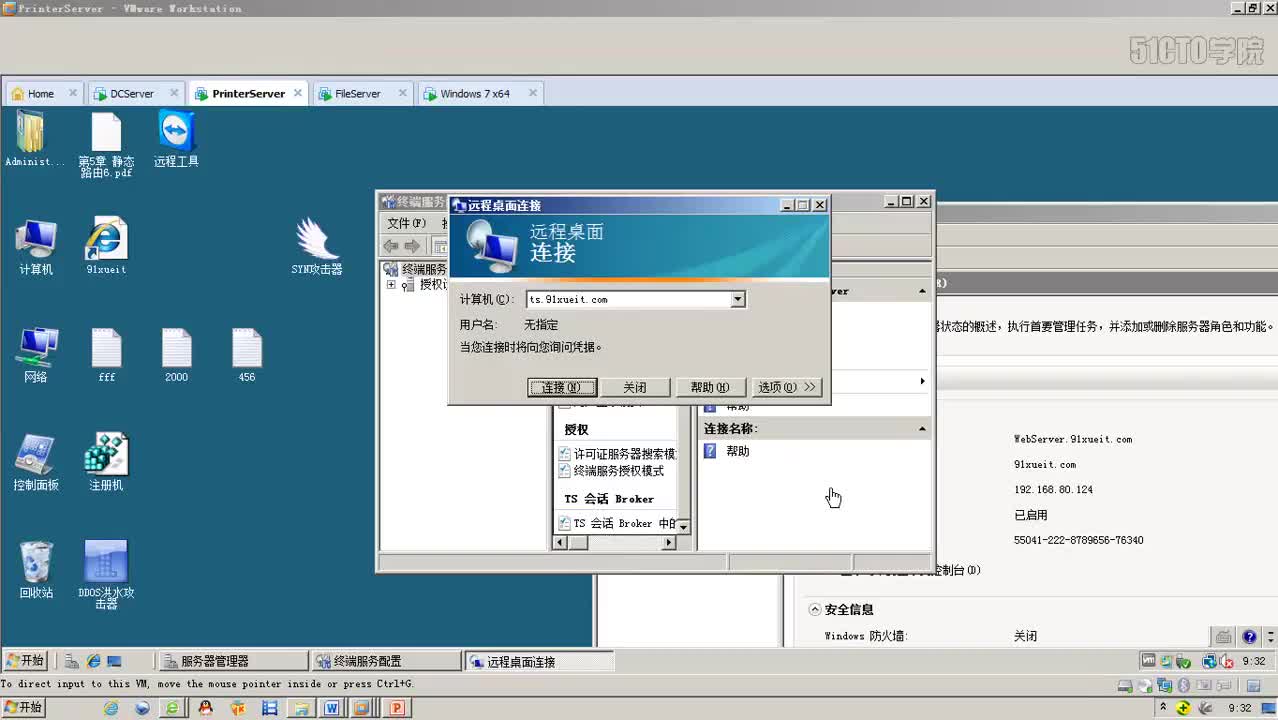Close the DCServer tab with its X
Viewport: 1278px width, 720px height.
tap(174, 93)
